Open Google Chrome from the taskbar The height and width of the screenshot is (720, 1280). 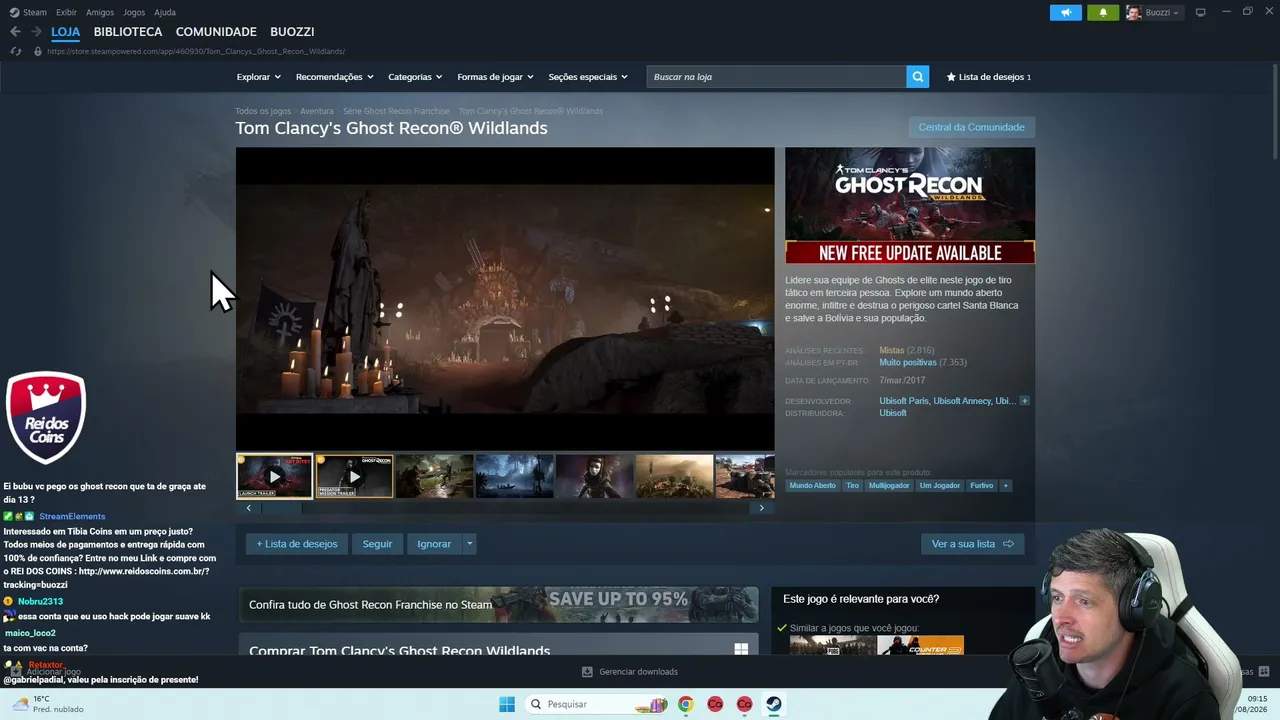[685, 704]
